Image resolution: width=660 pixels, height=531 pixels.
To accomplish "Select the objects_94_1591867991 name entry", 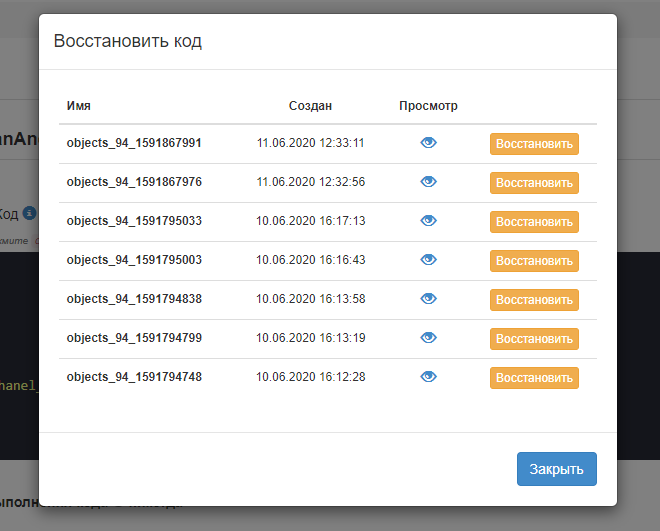I will 134,143.
